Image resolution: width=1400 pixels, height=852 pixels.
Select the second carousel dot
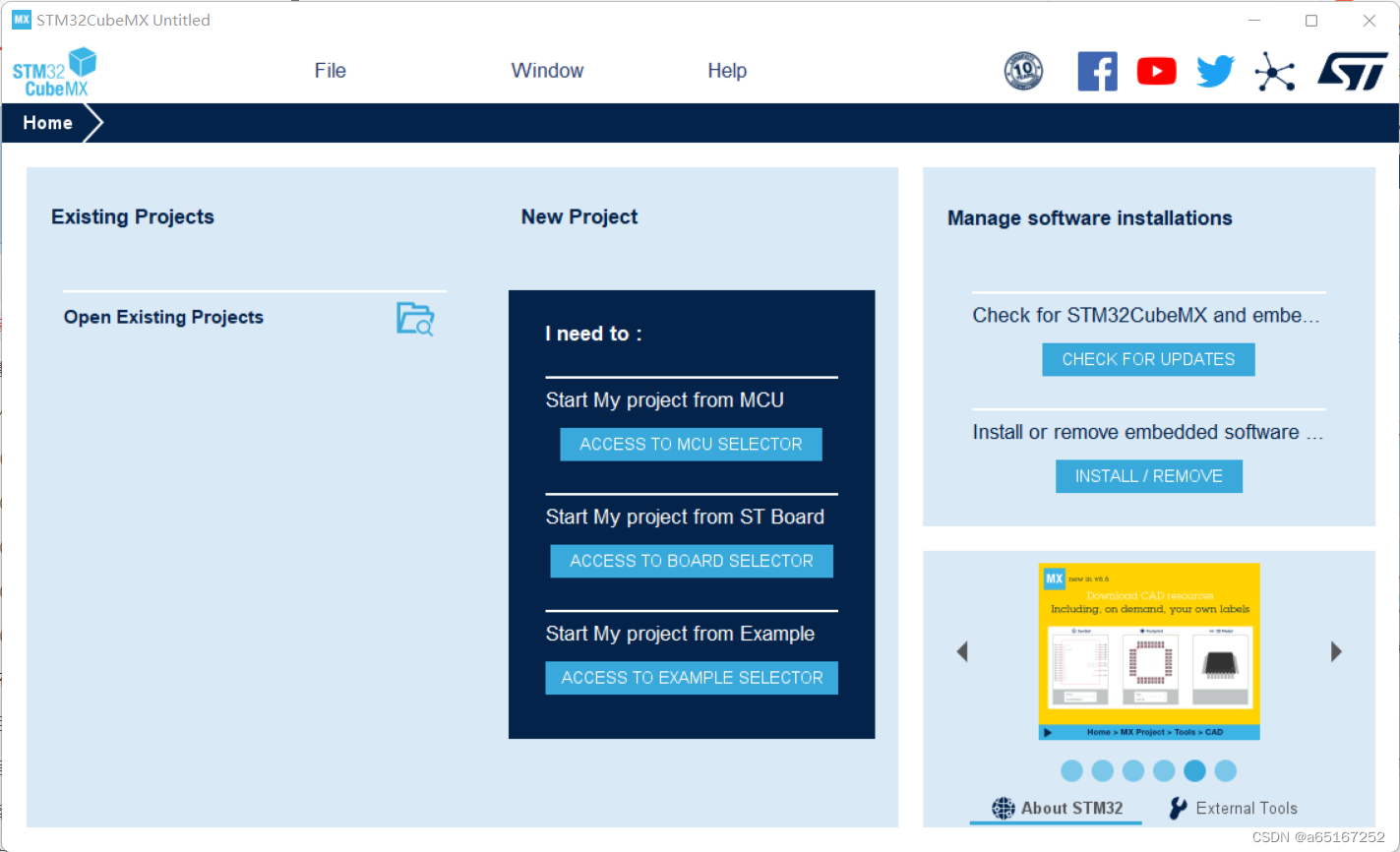pyautogui.click(x=1103, y=771)
